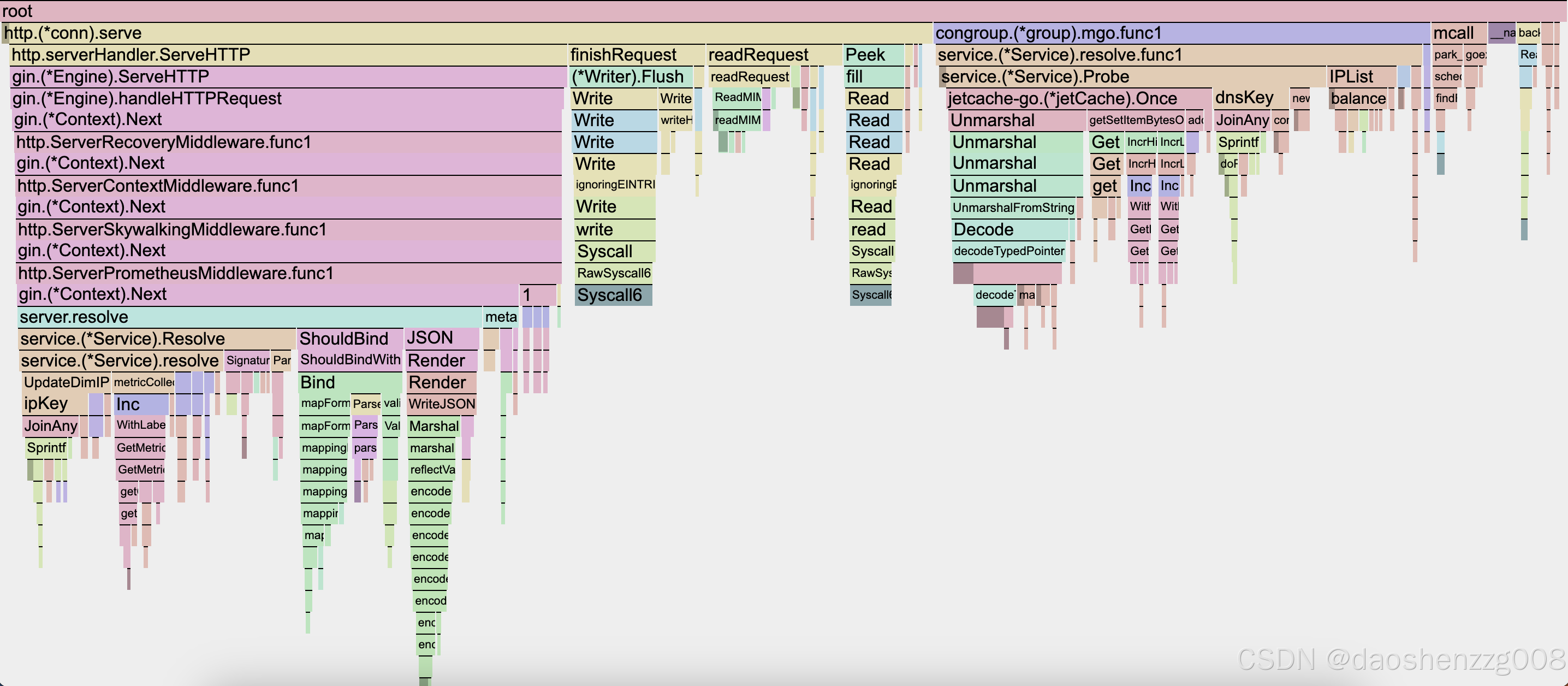
Task: Click the server.resolve frame
Action: pyautogui.click(x=250, y=317)
